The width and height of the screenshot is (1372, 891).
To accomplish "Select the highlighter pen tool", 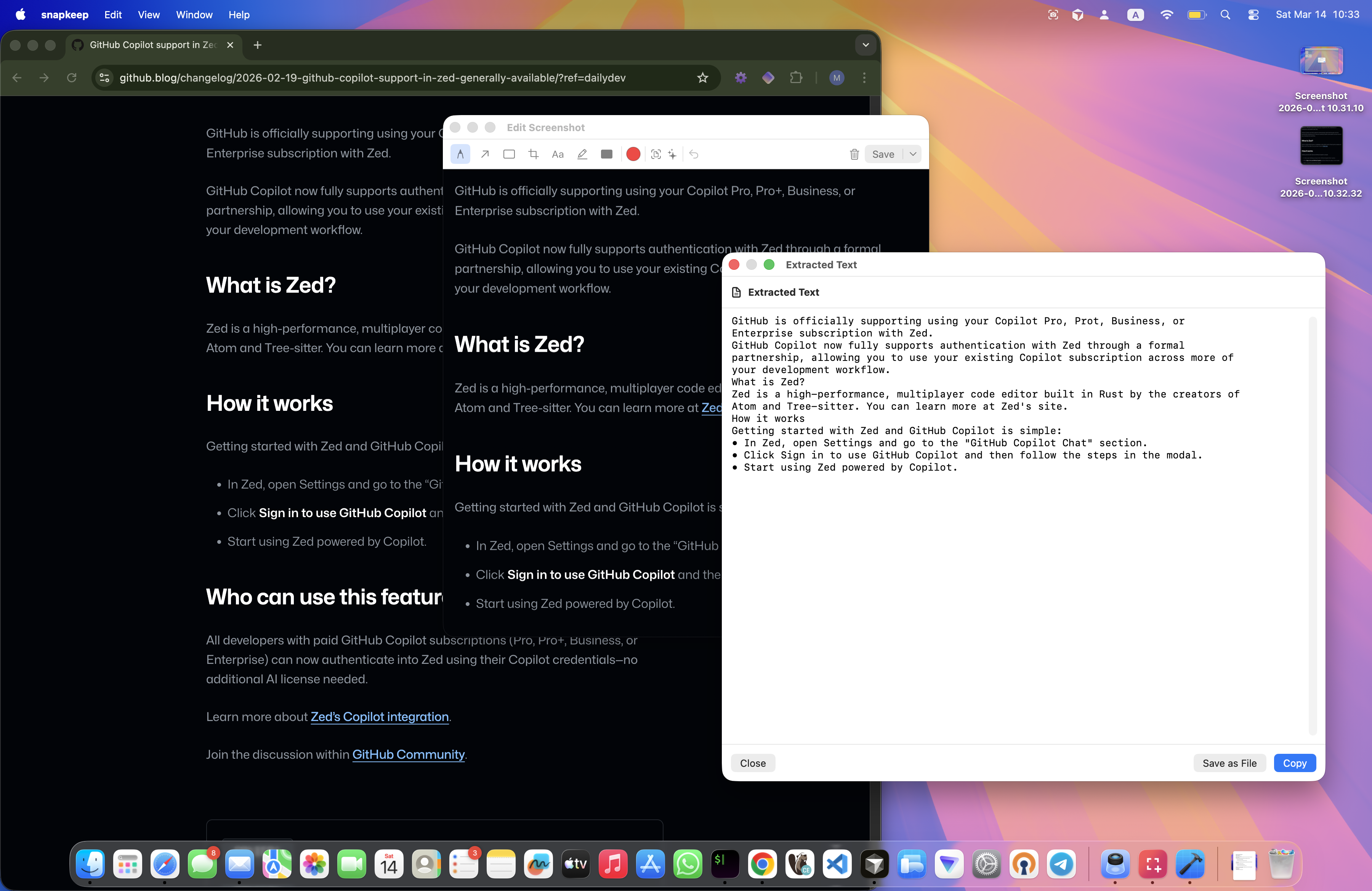I will 582,154.
